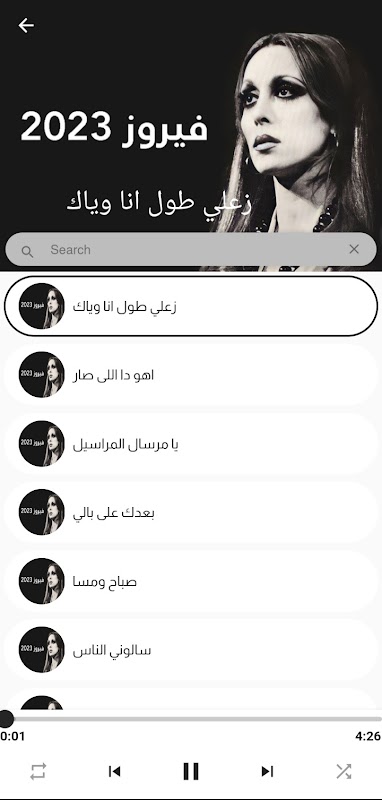The height and width of the screenshot is (800, 382).
Task: Click the playback progress slider handle
Action: [6, 719]
